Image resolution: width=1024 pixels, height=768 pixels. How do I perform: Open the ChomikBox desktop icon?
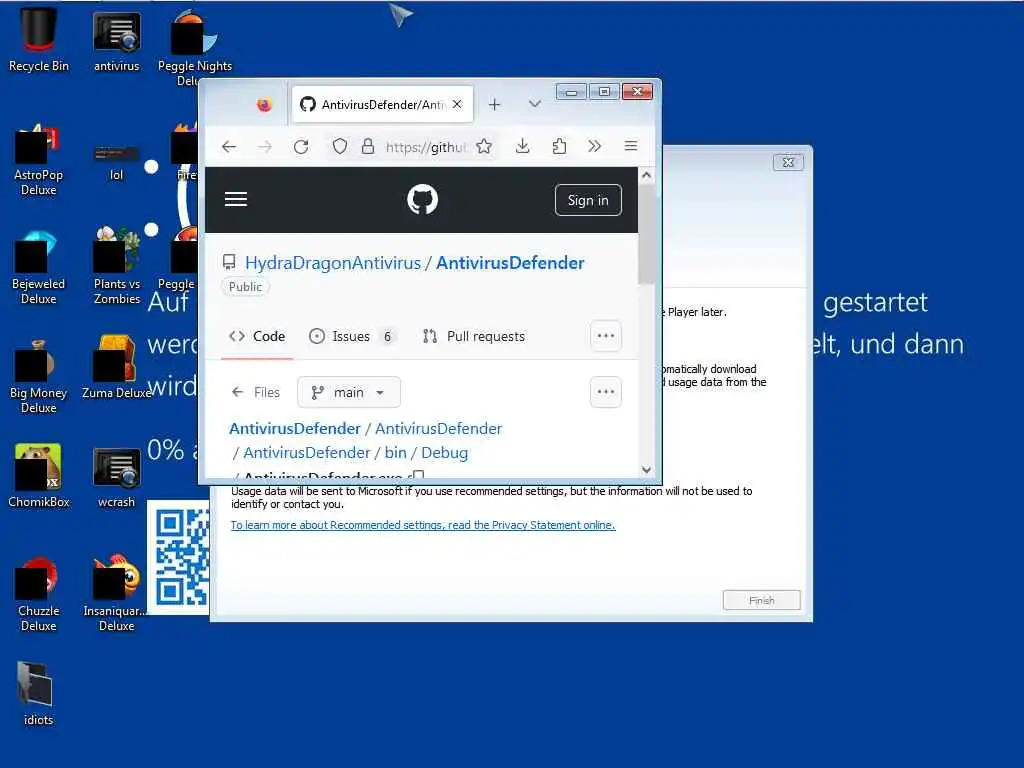coord(39,476)
